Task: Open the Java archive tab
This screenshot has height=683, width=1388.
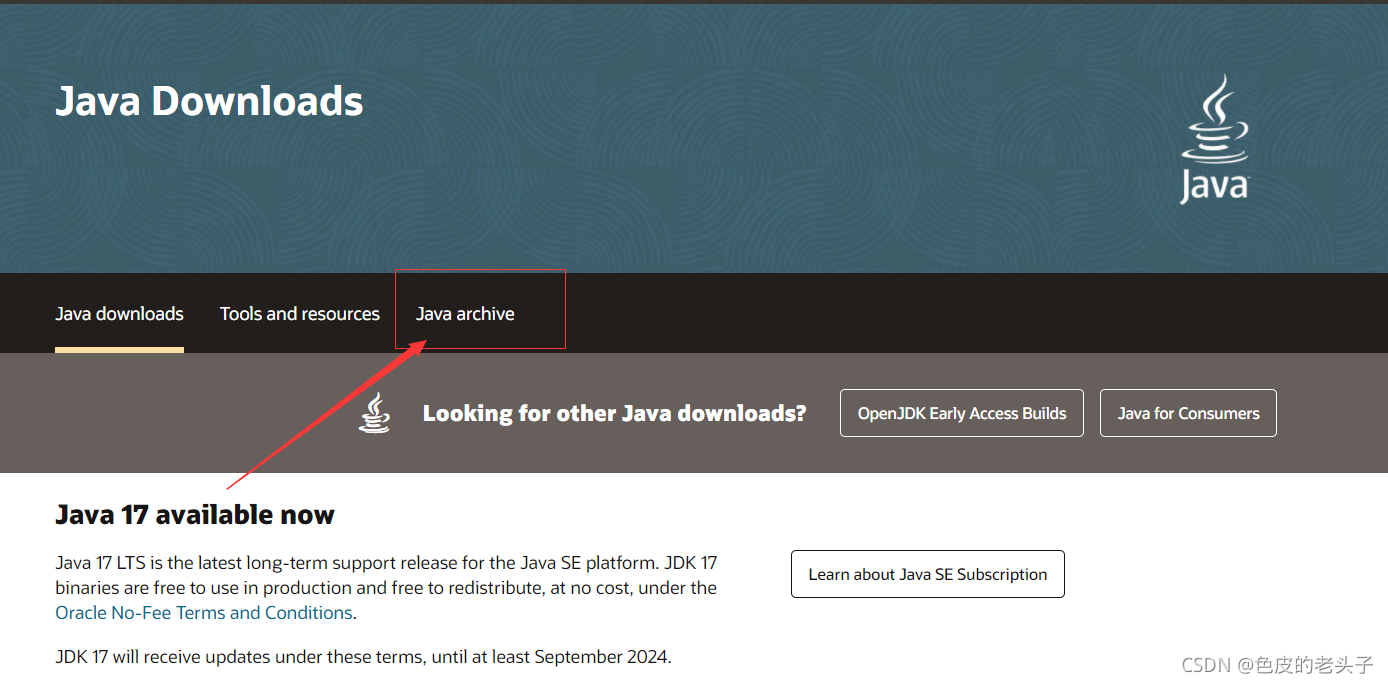Action: click(x=465, y=314)
